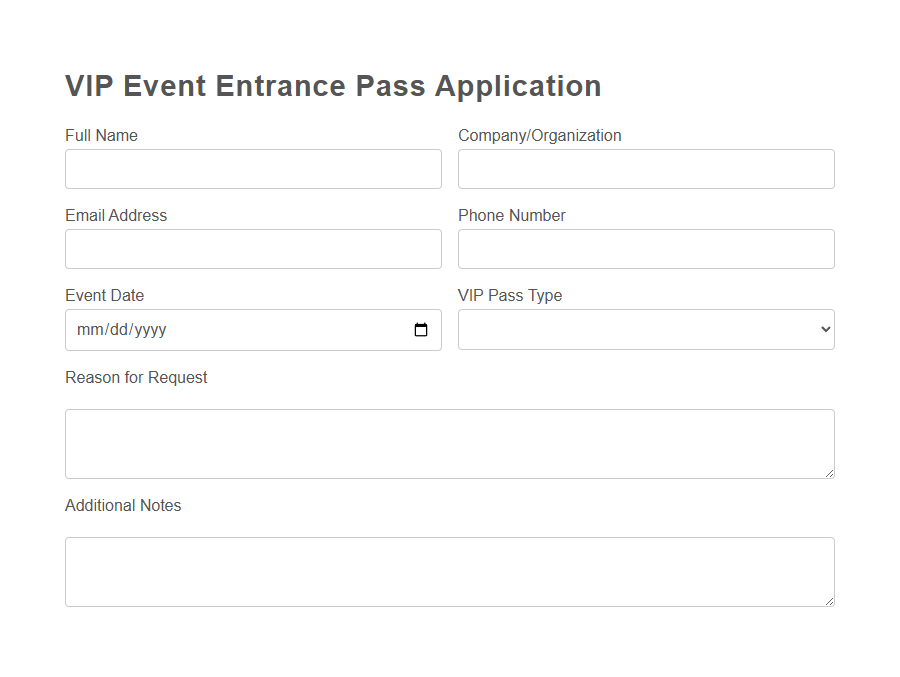
Task: Click the VIP Pass Type dropdown arrow
Action: pos(822,329)
